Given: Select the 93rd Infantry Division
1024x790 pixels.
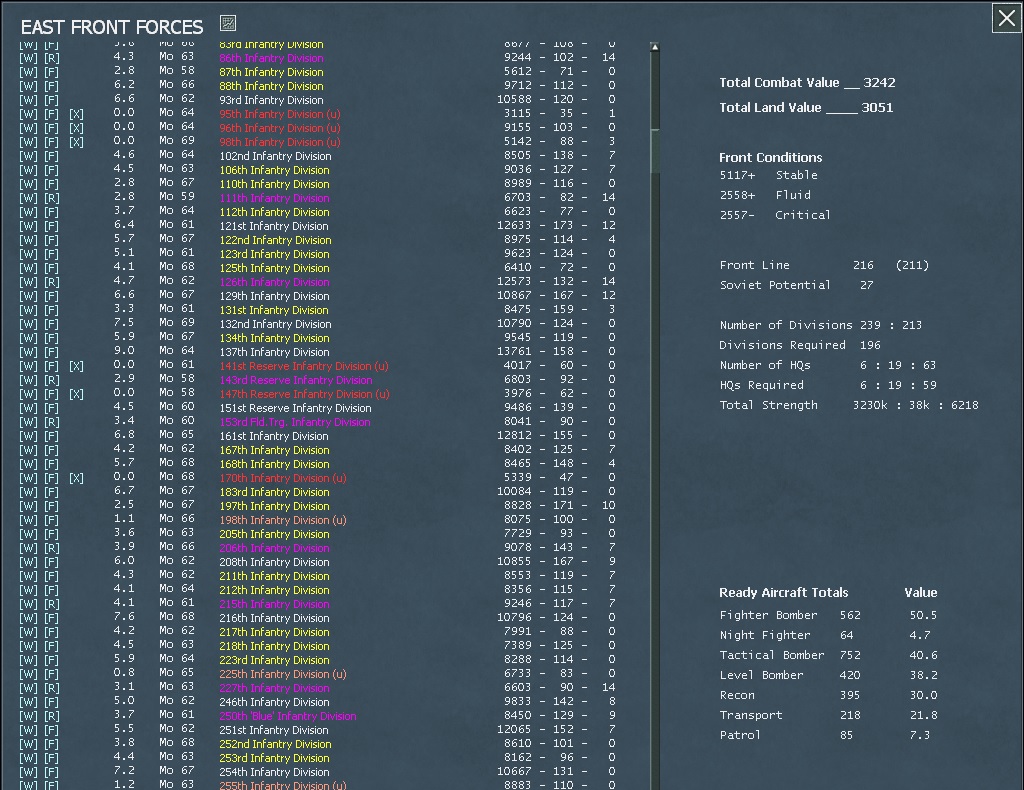Looking at the screenshot, I should coord(271,100).
